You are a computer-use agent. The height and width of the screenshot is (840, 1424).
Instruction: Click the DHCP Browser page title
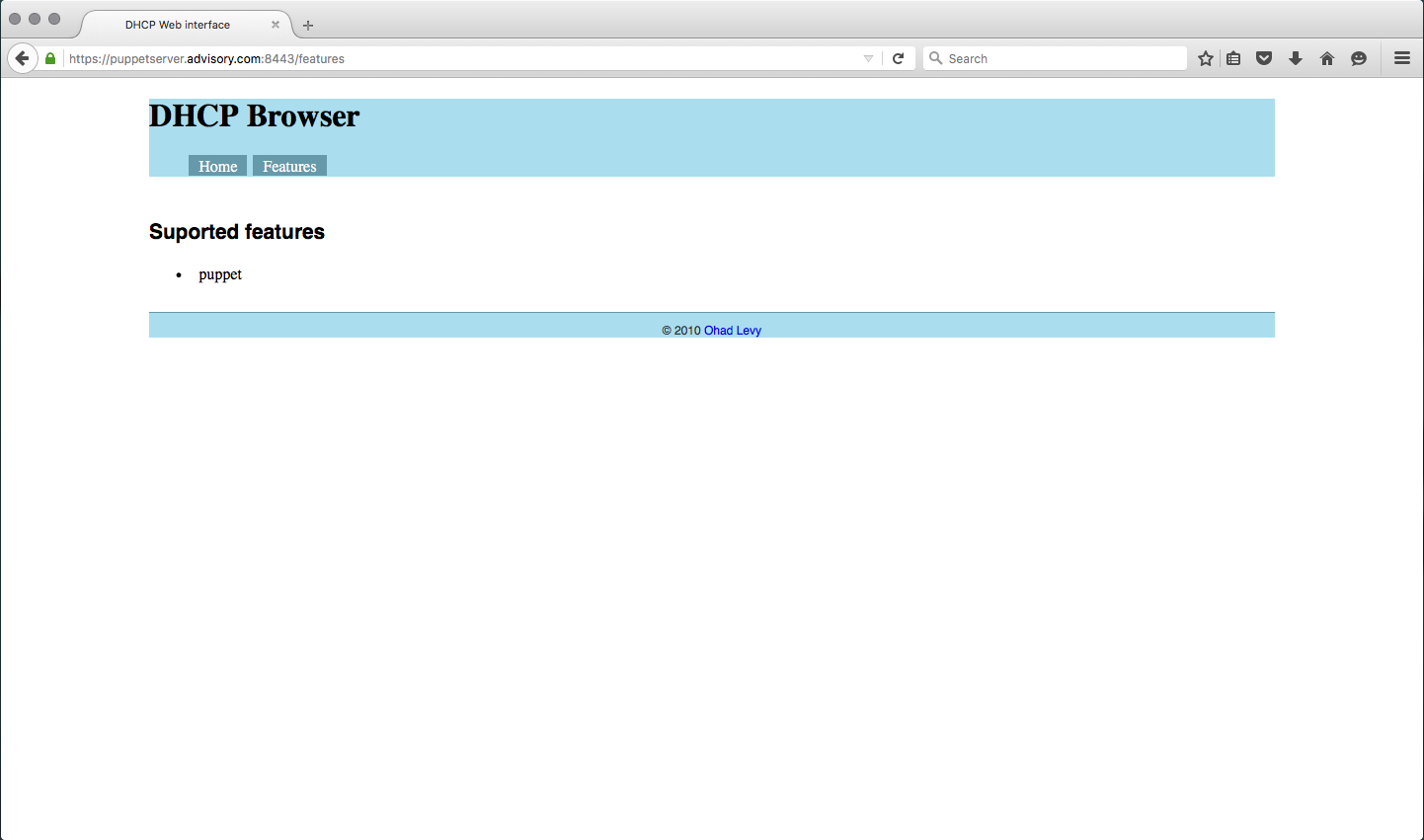[255, 116]
